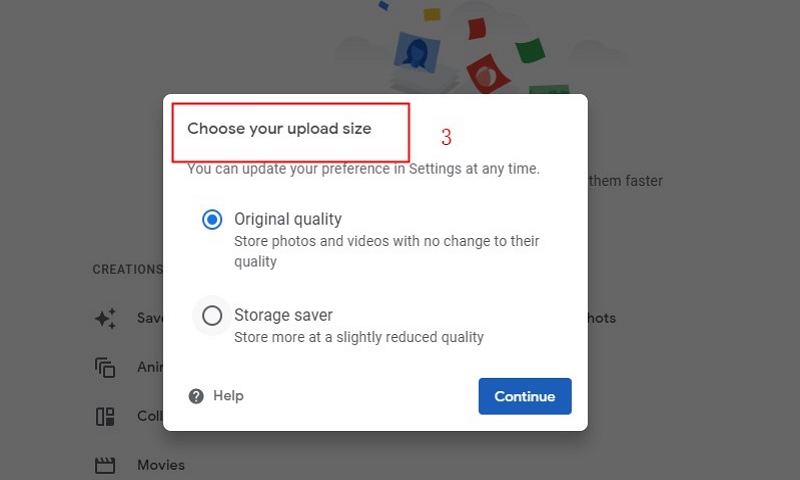Select the Storage saver radio button

point(212,316)
